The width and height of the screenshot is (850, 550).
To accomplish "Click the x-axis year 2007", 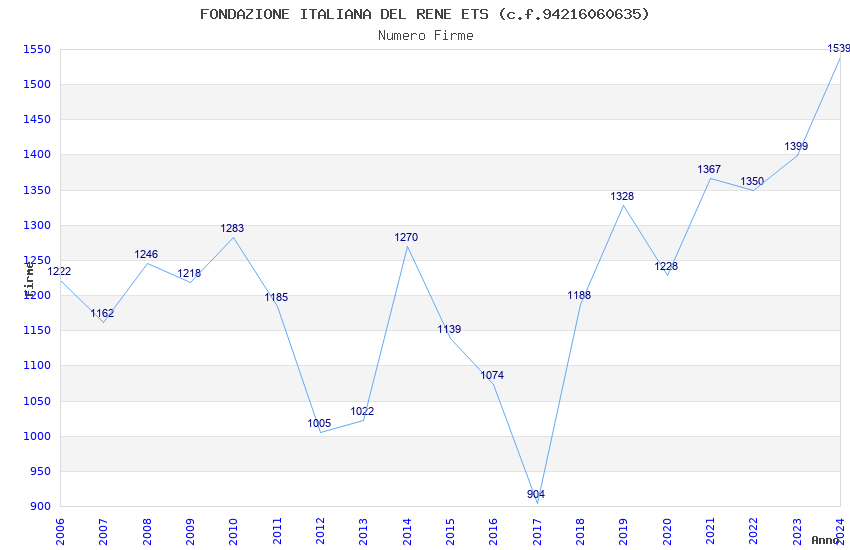I will [x=104, y=532].
